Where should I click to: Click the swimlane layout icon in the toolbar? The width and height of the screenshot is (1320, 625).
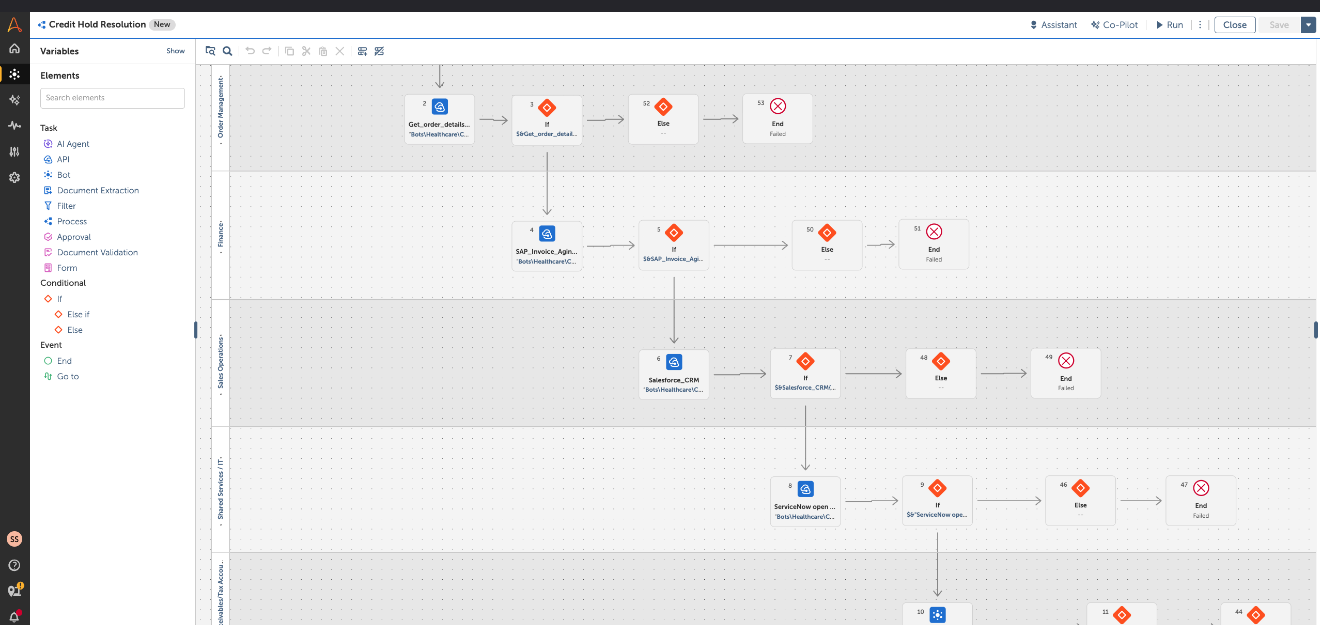(x=362, y=51)
